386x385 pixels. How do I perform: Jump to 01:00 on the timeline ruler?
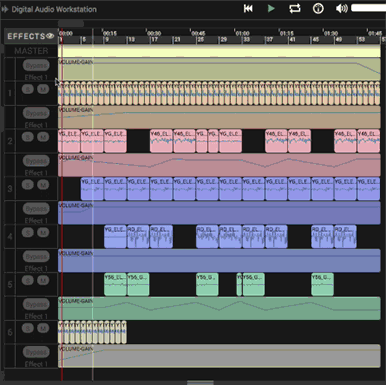click(242, 33)
